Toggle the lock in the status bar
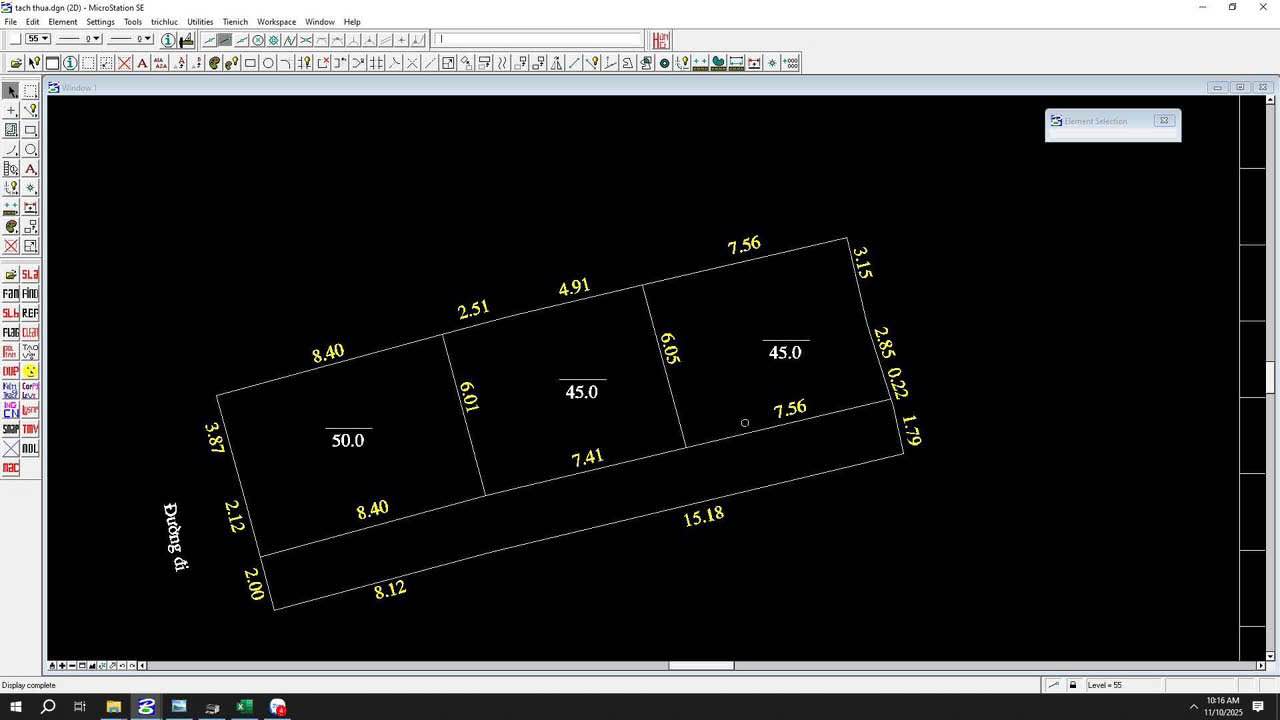The width and height of the screenshot is (1280, 720). 1073,684
